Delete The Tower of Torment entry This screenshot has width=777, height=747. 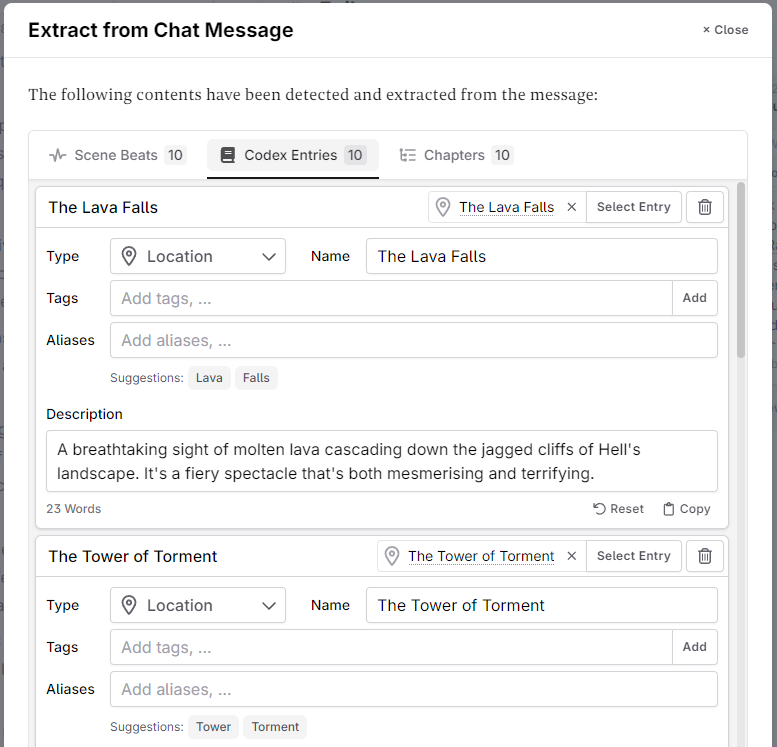(x=705, y=556)
